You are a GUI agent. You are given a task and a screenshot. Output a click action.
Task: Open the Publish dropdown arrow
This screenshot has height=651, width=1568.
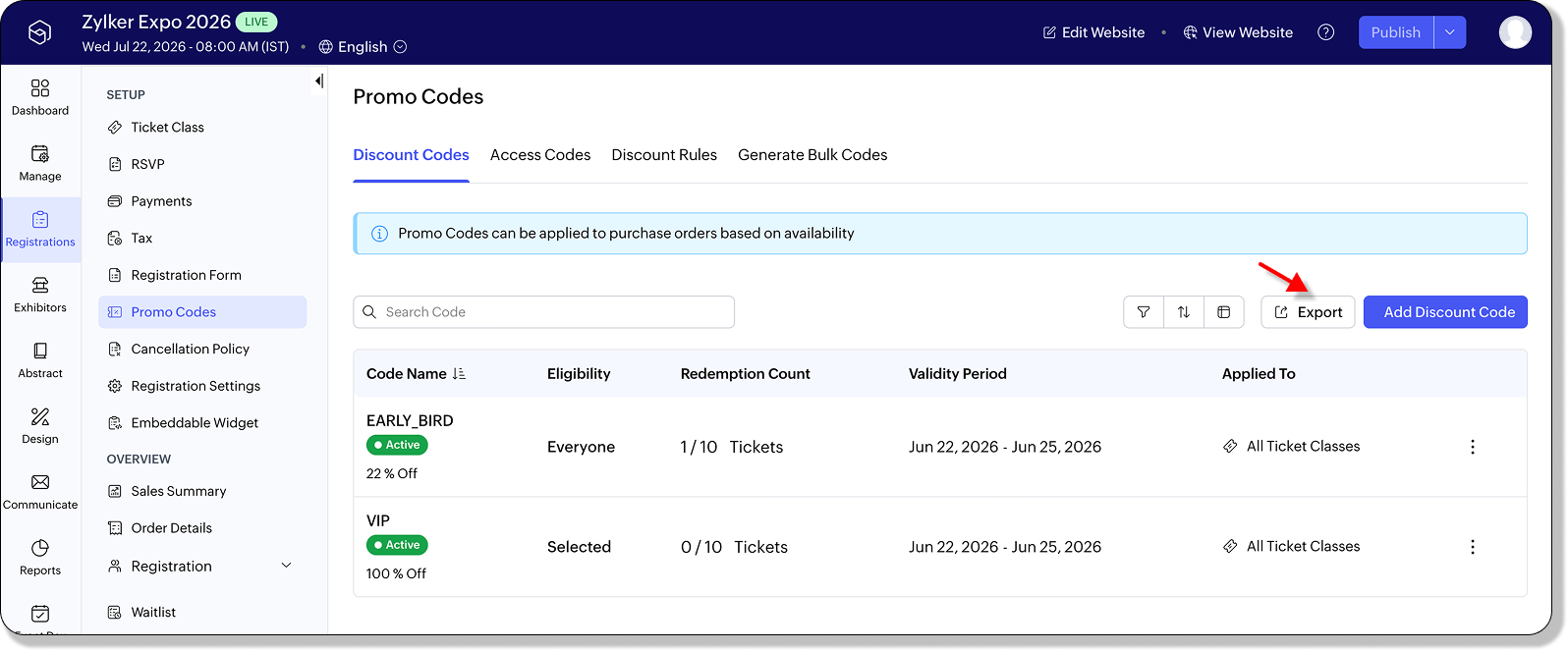pyautogui.click(x=1450, y=32)
